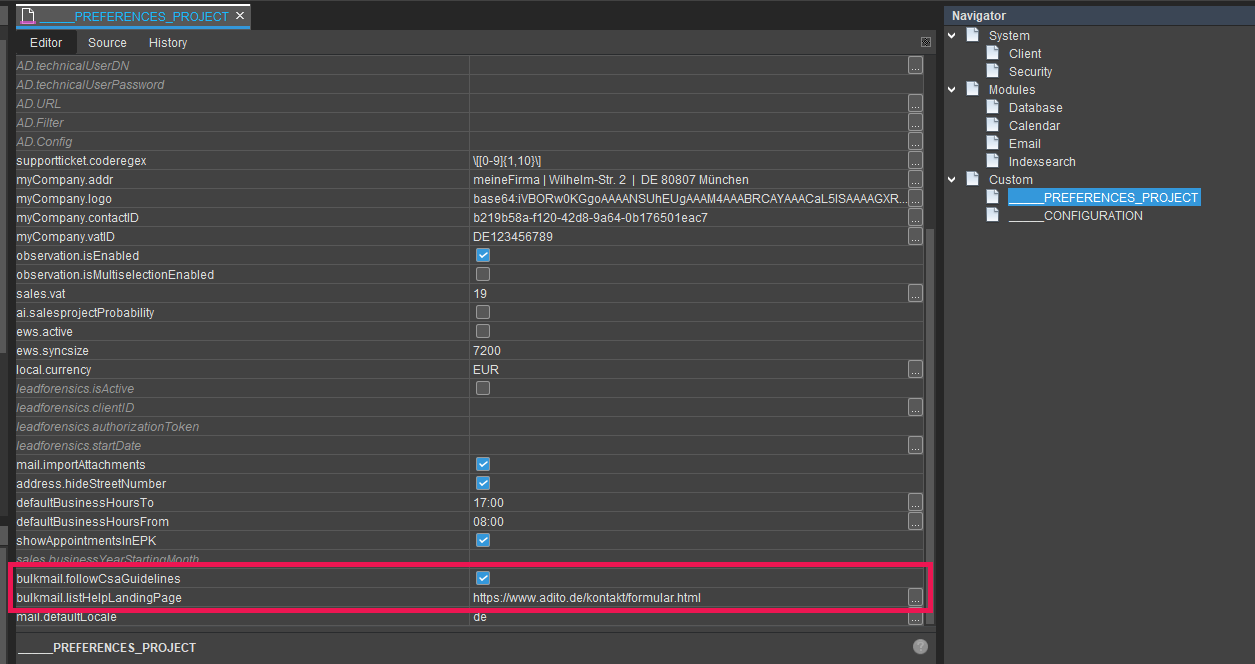
Task: Collapse the Modules tree node
Action: (x=952, y=89)
